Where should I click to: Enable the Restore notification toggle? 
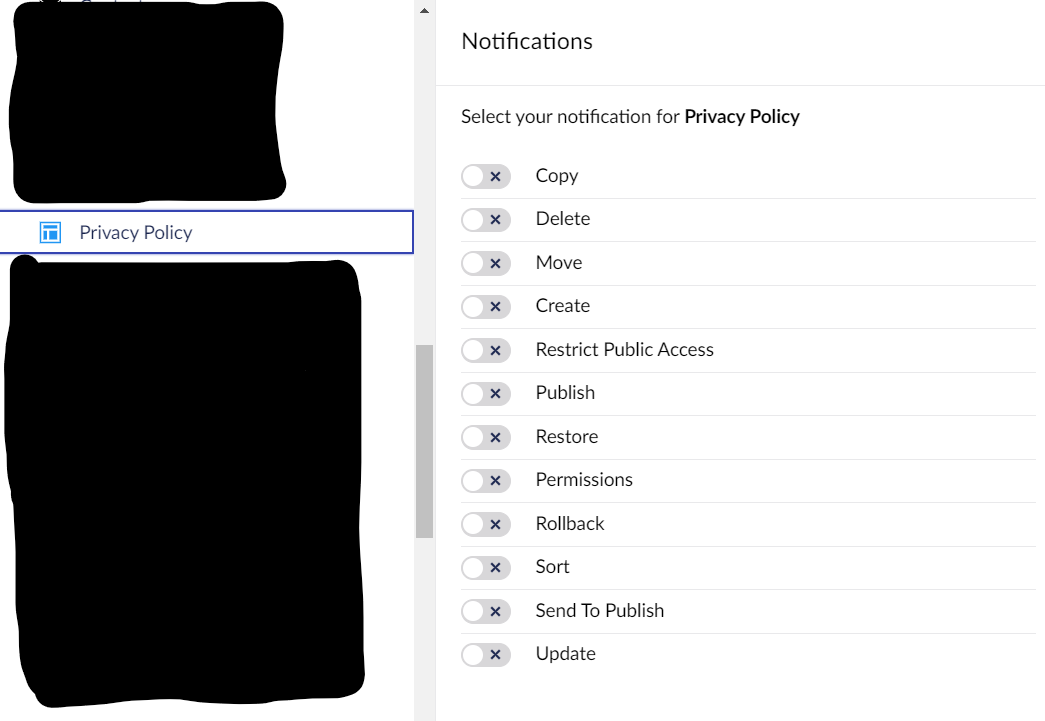(486, 437)
